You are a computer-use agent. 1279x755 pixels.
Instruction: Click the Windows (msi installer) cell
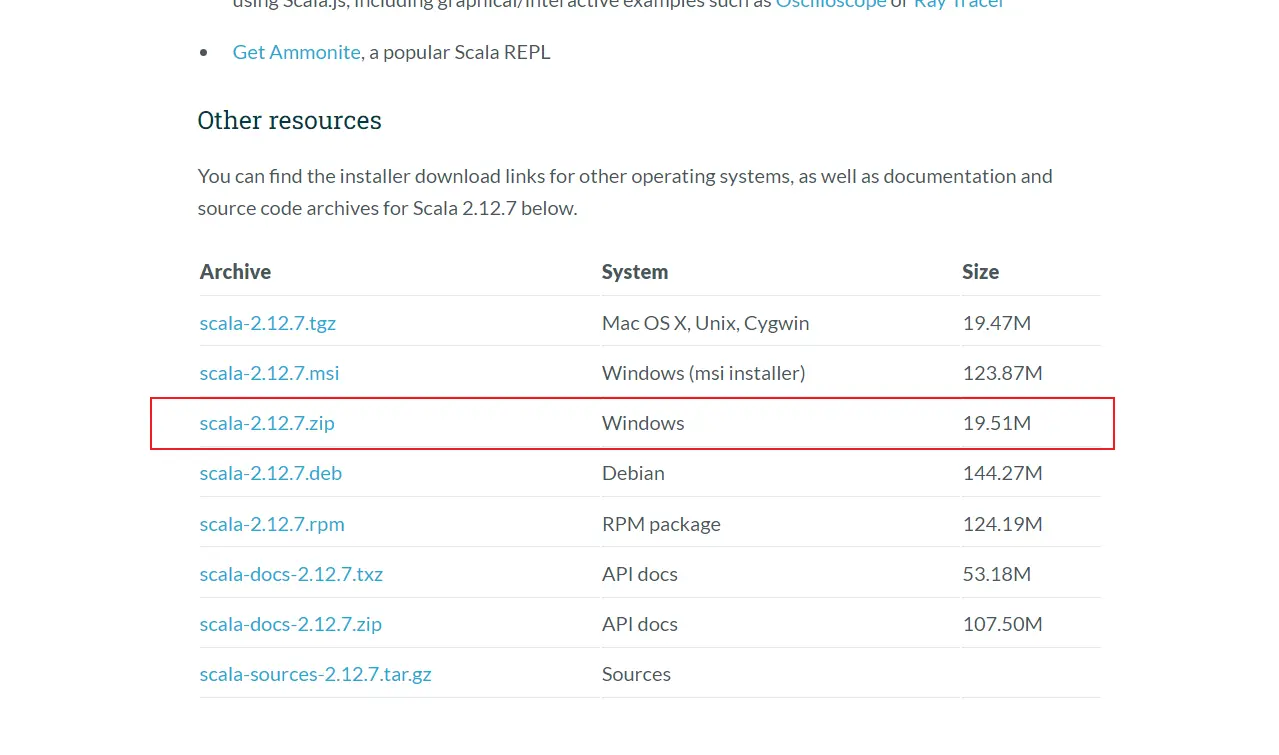click(x=703, y=373)
